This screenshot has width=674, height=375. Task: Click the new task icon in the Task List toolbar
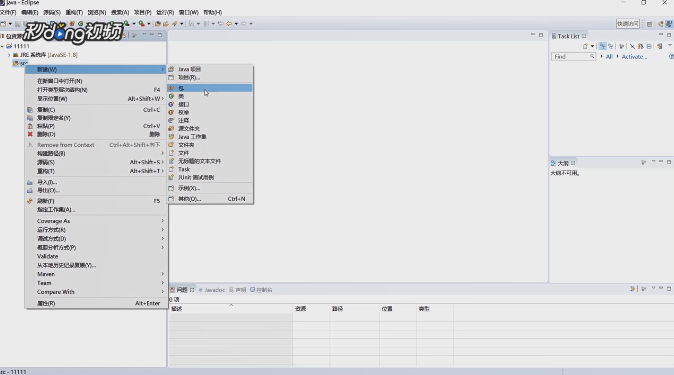(585, 46)
